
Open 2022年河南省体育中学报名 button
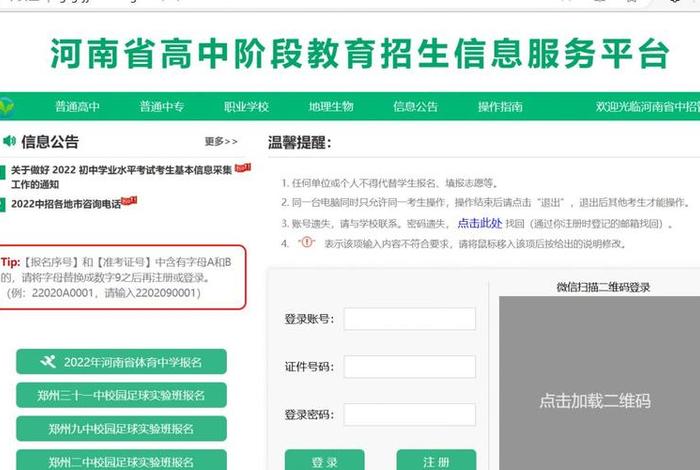[121, 362]
